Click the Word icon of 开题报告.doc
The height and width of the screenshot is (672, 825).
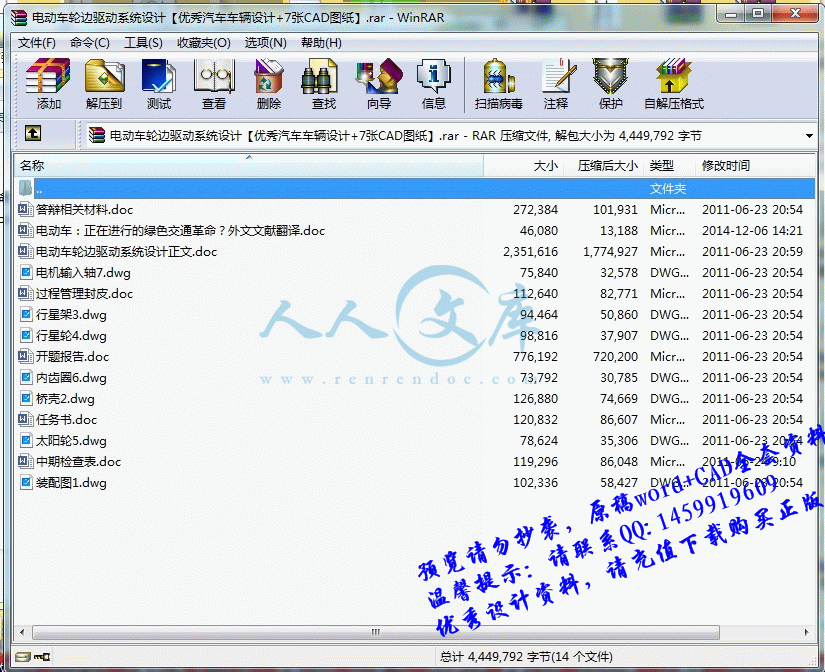[x=25, y=356]
